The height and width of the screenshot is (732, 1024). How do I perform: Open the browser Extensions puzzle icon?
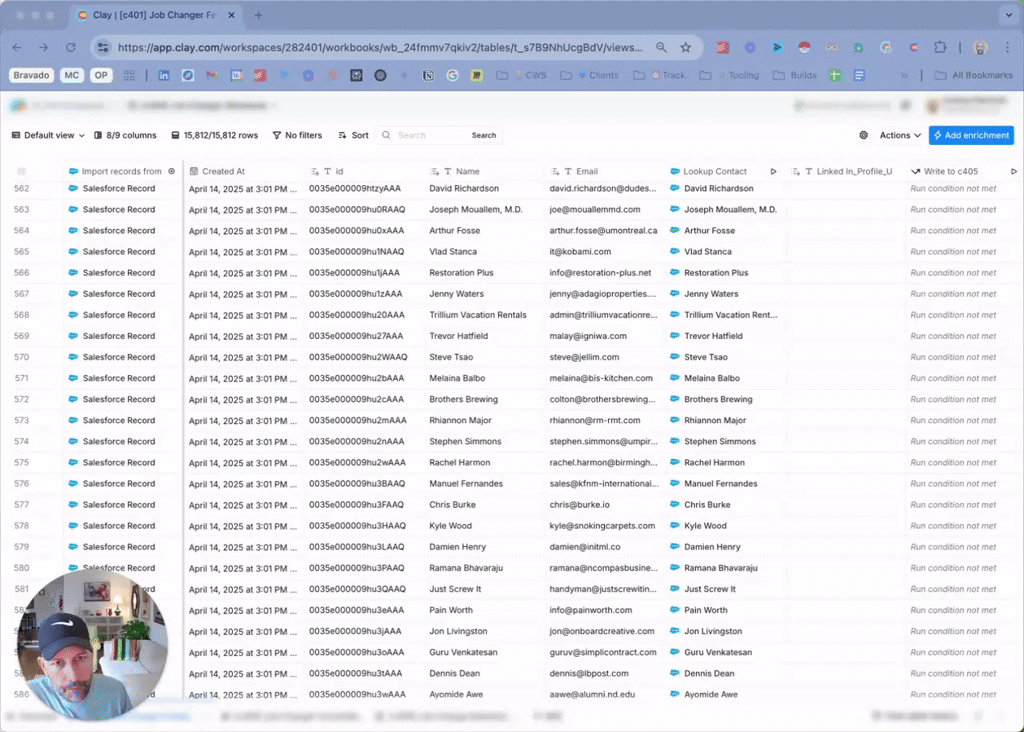coord(940,47)
